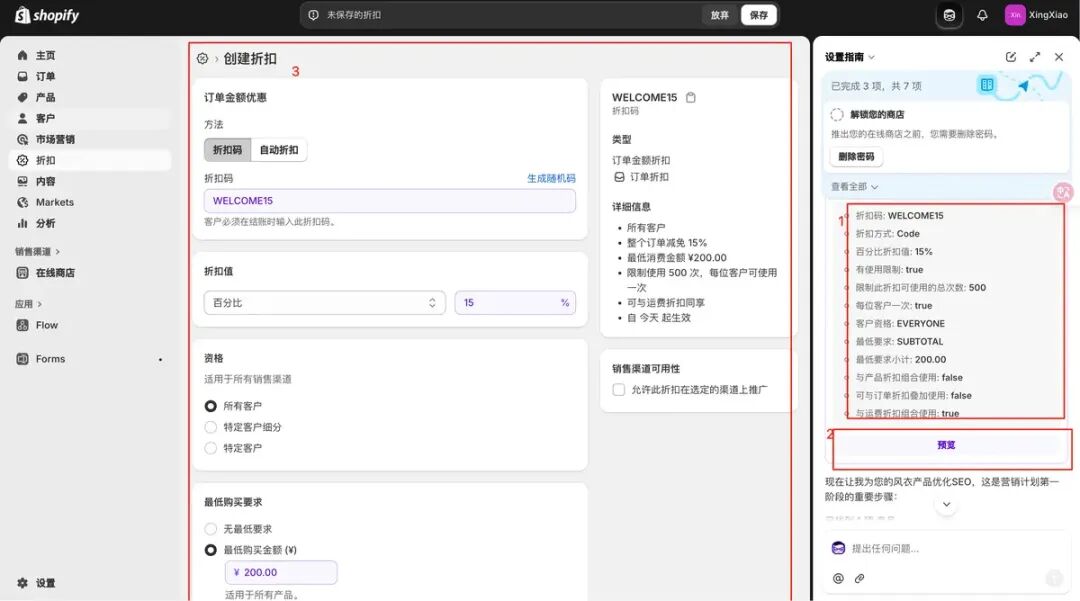This screenshot has height=601, width=1080.
Task: Click the @ mention icon in chat
Action: tap(838, 578)
